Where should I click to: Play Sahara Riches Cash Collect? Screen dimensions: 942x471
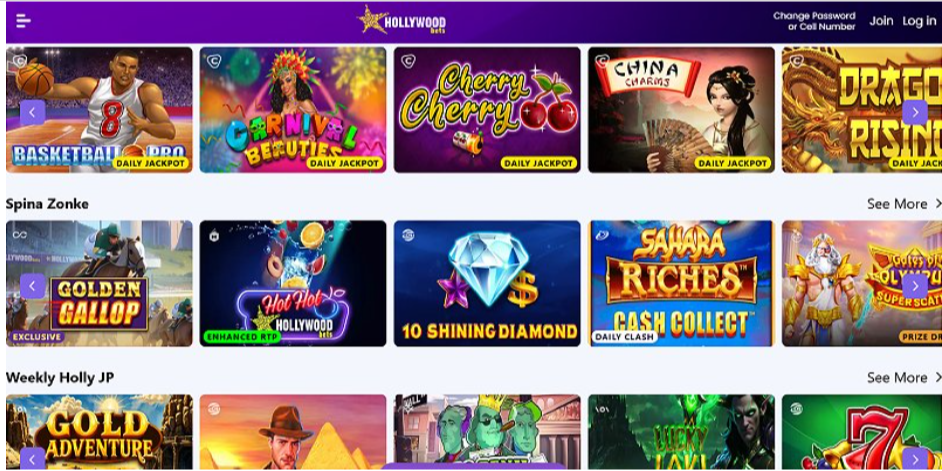pos(681,284)
